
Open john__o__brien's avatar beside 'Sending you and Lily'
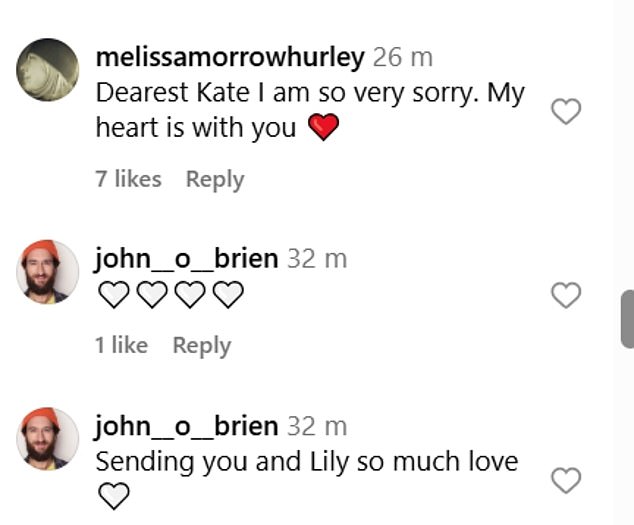click(x=48, y=438)
